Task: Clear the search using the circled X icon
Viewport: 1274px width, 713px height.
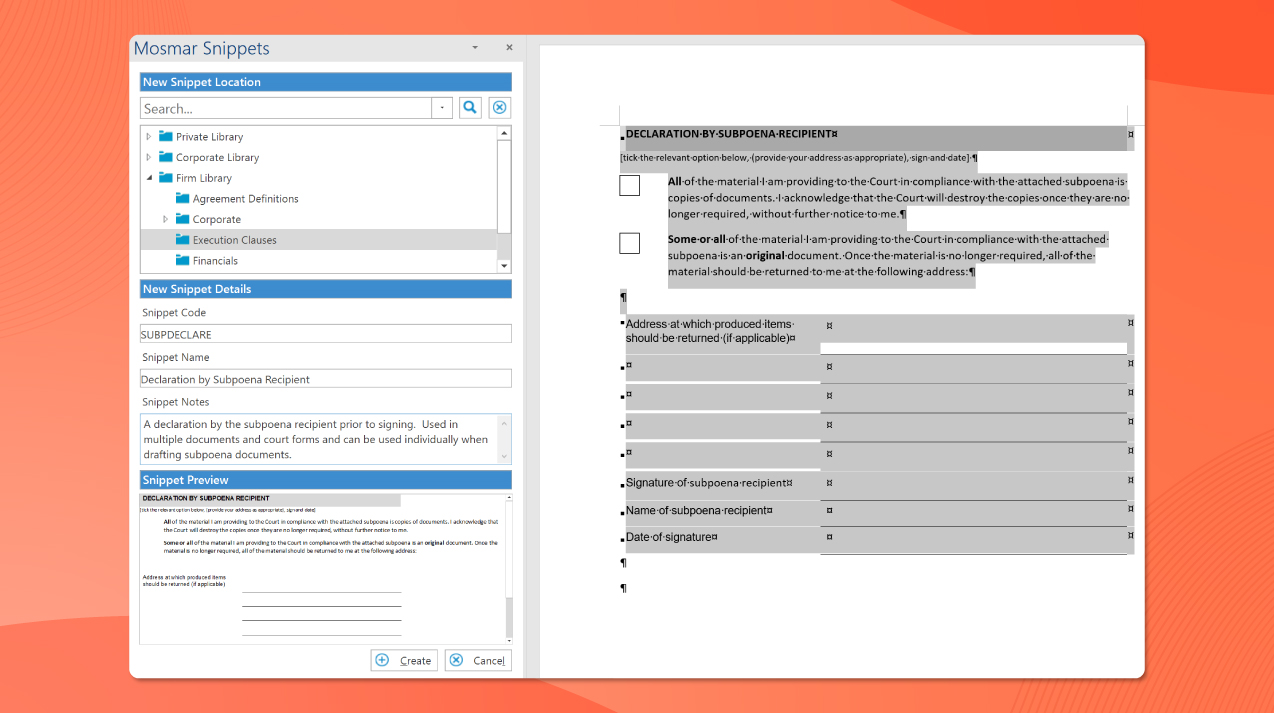Action: [x=499, y=107]
